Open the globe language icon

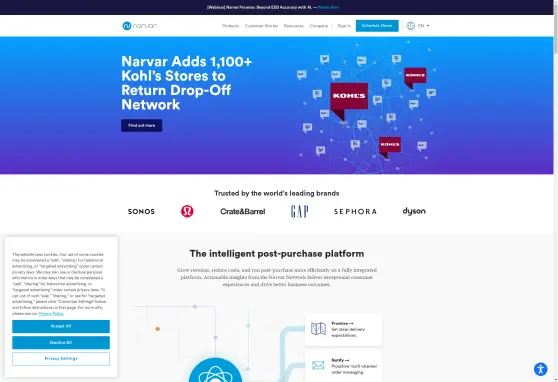[x=411, y=26]
